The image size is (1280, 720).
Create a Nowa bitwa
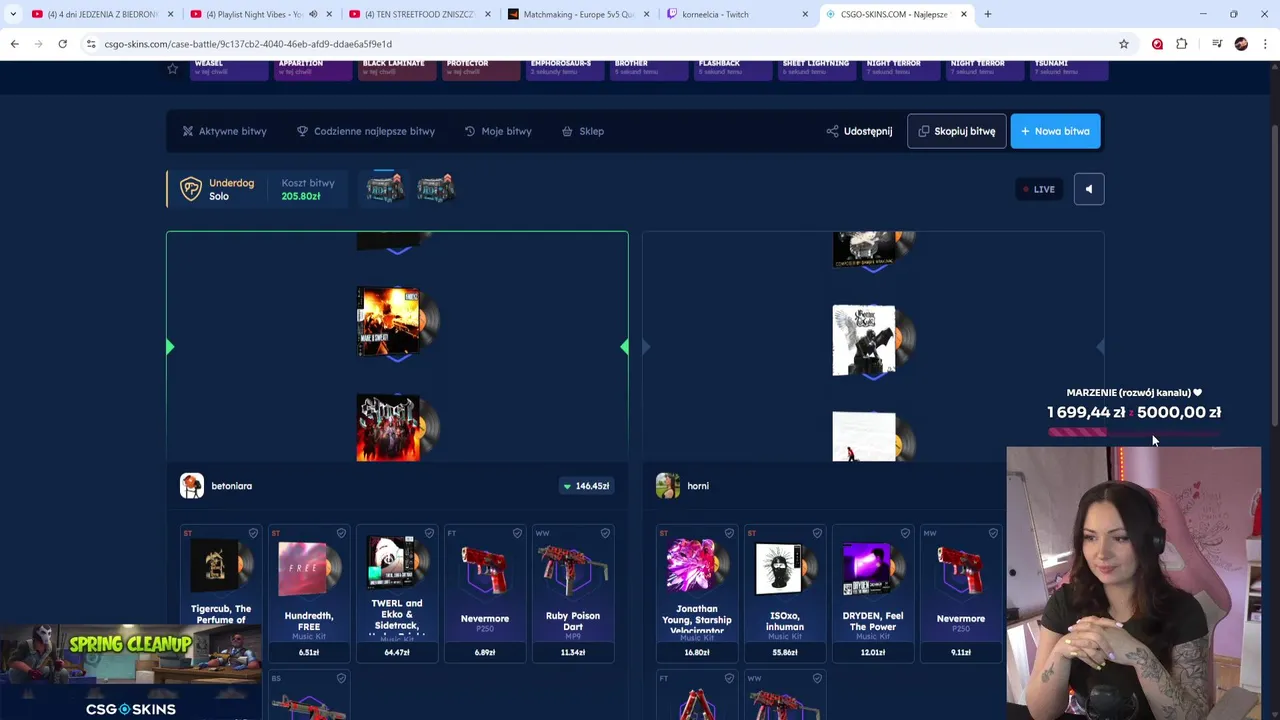(x=1055, y=131)
